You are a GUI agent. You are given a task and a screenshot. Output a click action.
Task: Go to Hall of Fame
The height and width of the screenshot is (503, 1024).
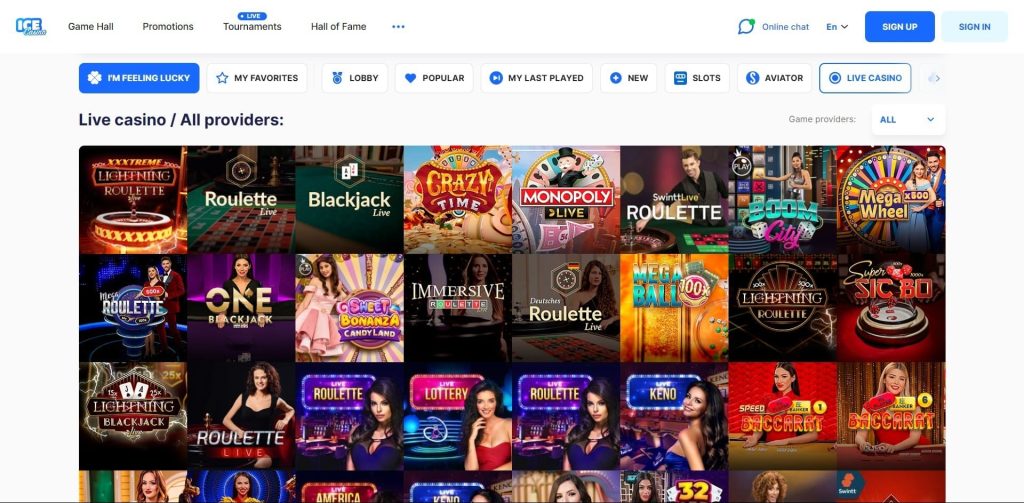coord(338,27)
